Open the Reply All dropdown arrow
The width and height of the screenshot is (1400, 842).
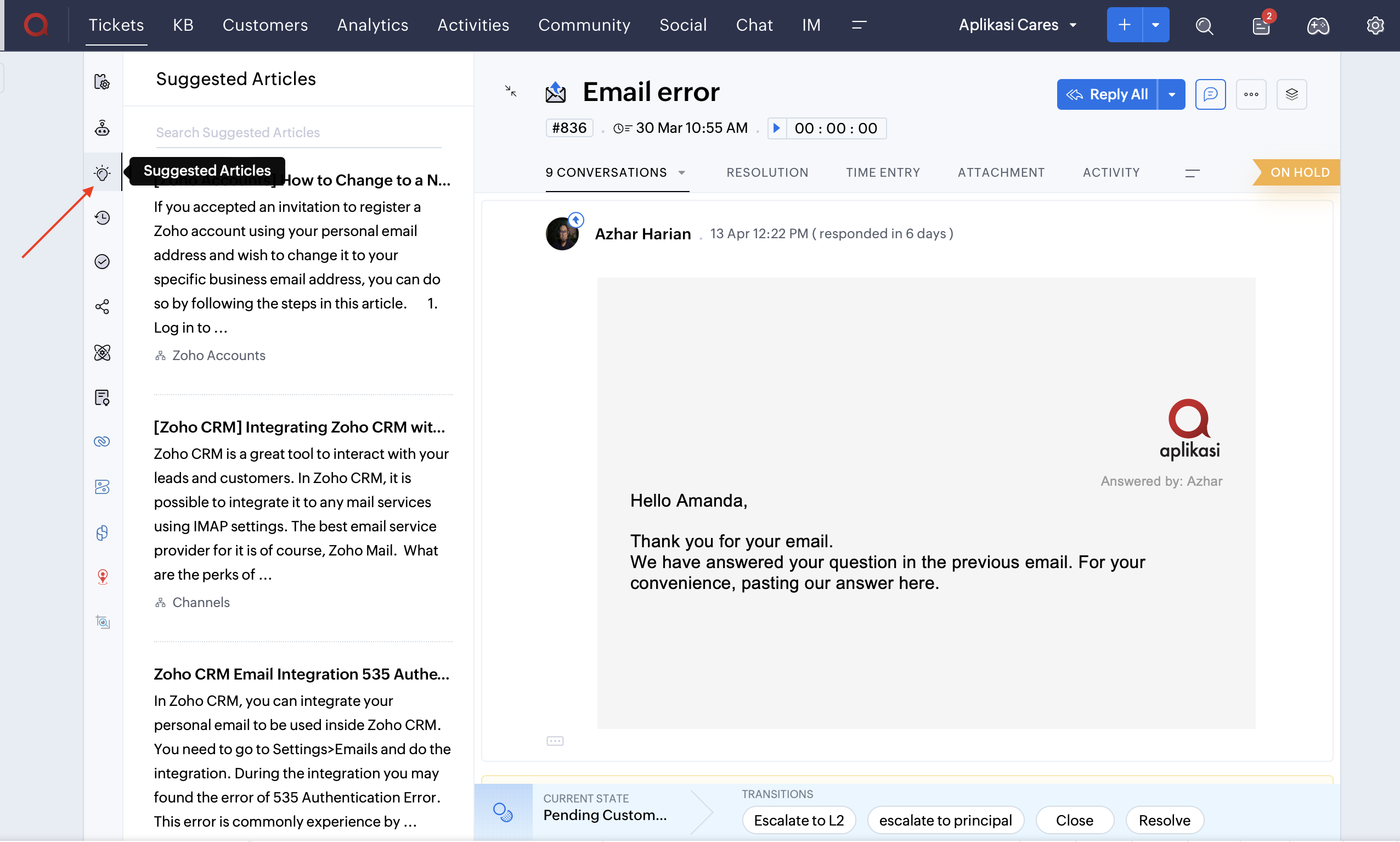pos(1171,94)
